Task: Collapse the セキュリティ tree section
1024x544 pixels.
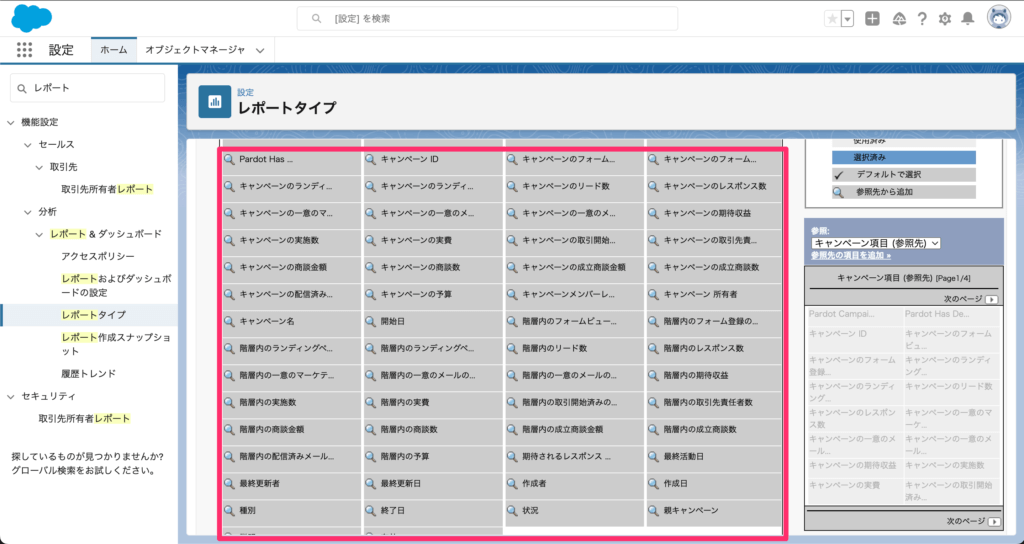Action: tap(10, 396)
